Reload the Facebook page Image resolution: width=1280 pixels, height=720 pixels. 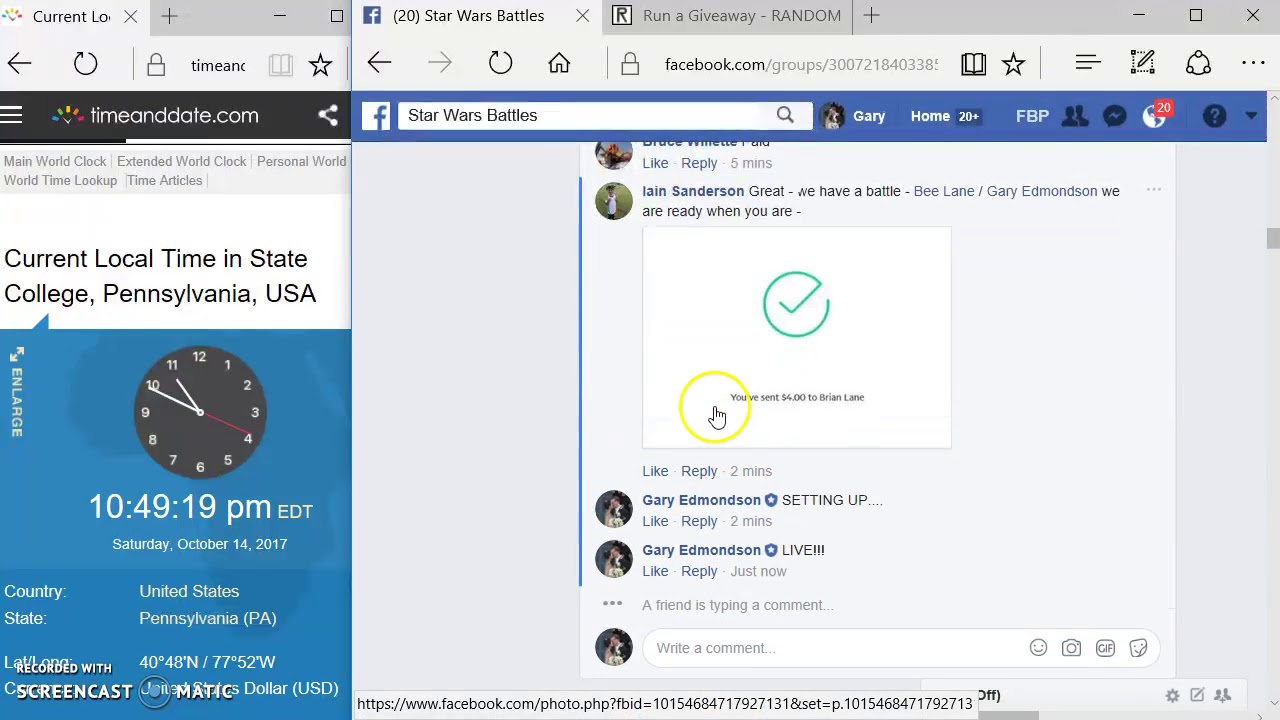click(500, 64)
